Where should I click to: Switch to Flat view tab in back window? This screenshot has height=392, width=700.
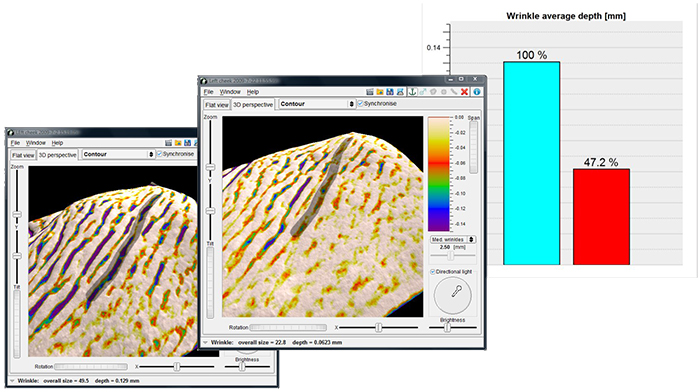pos(23,155)
